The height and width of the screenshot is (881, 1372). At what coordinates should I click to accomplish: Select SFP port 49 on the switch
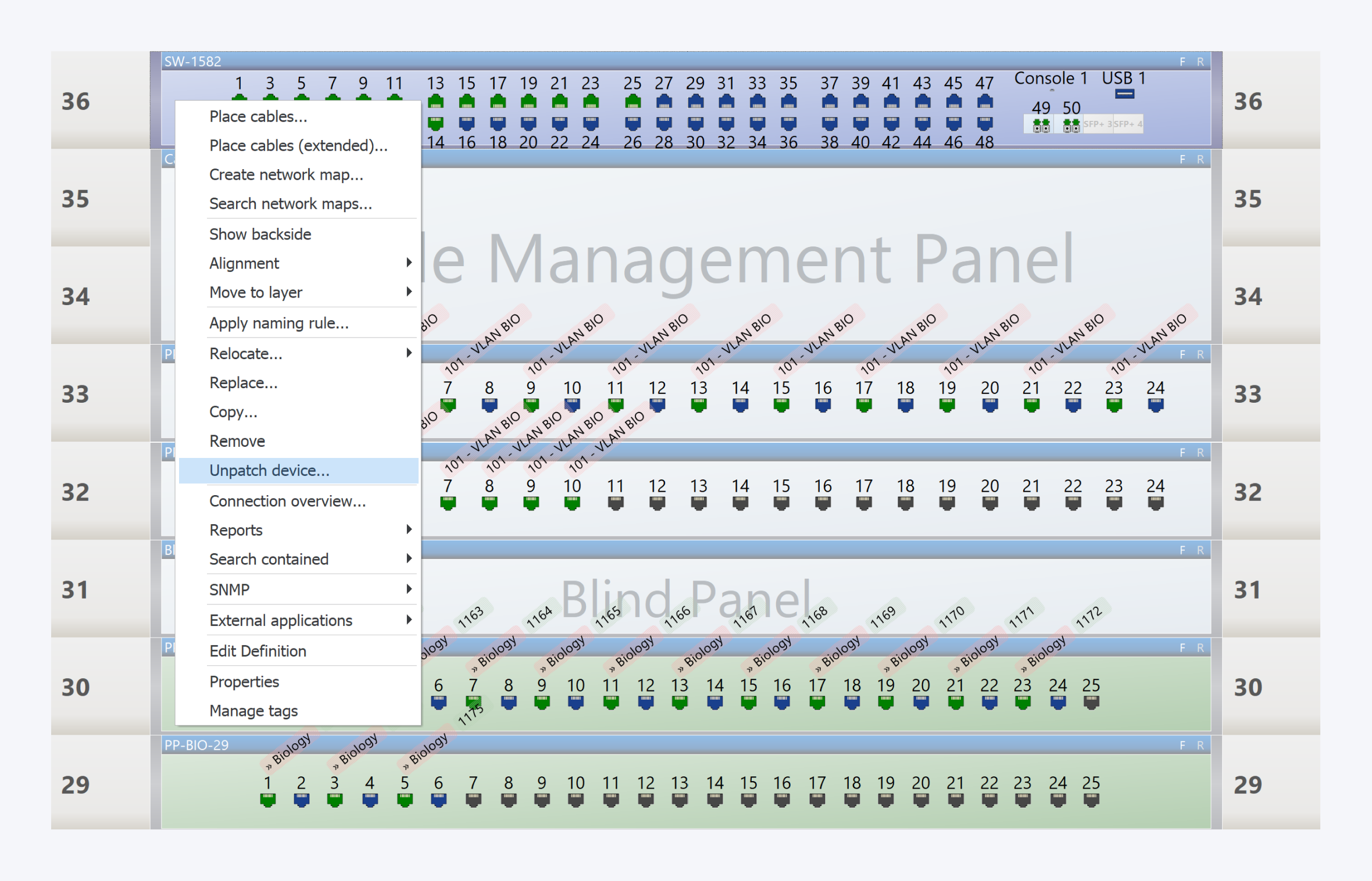(1041, 125)
